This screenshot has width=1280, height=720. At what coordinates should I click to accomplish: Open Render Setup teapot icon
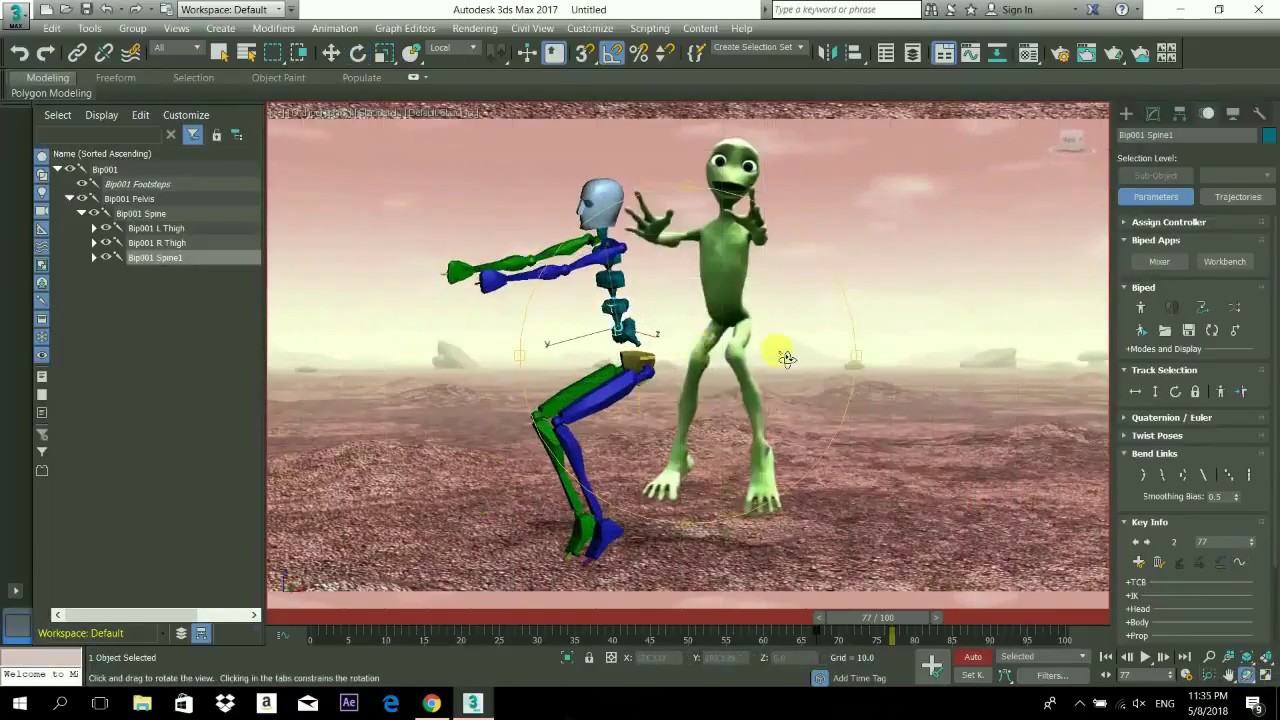pos(1060,53)
